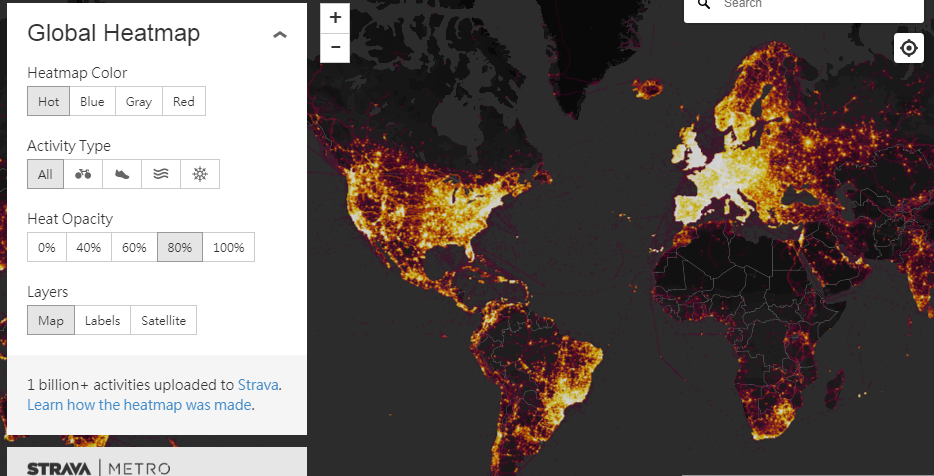
Task: Choose All activity types
Action: click(45, 174)
